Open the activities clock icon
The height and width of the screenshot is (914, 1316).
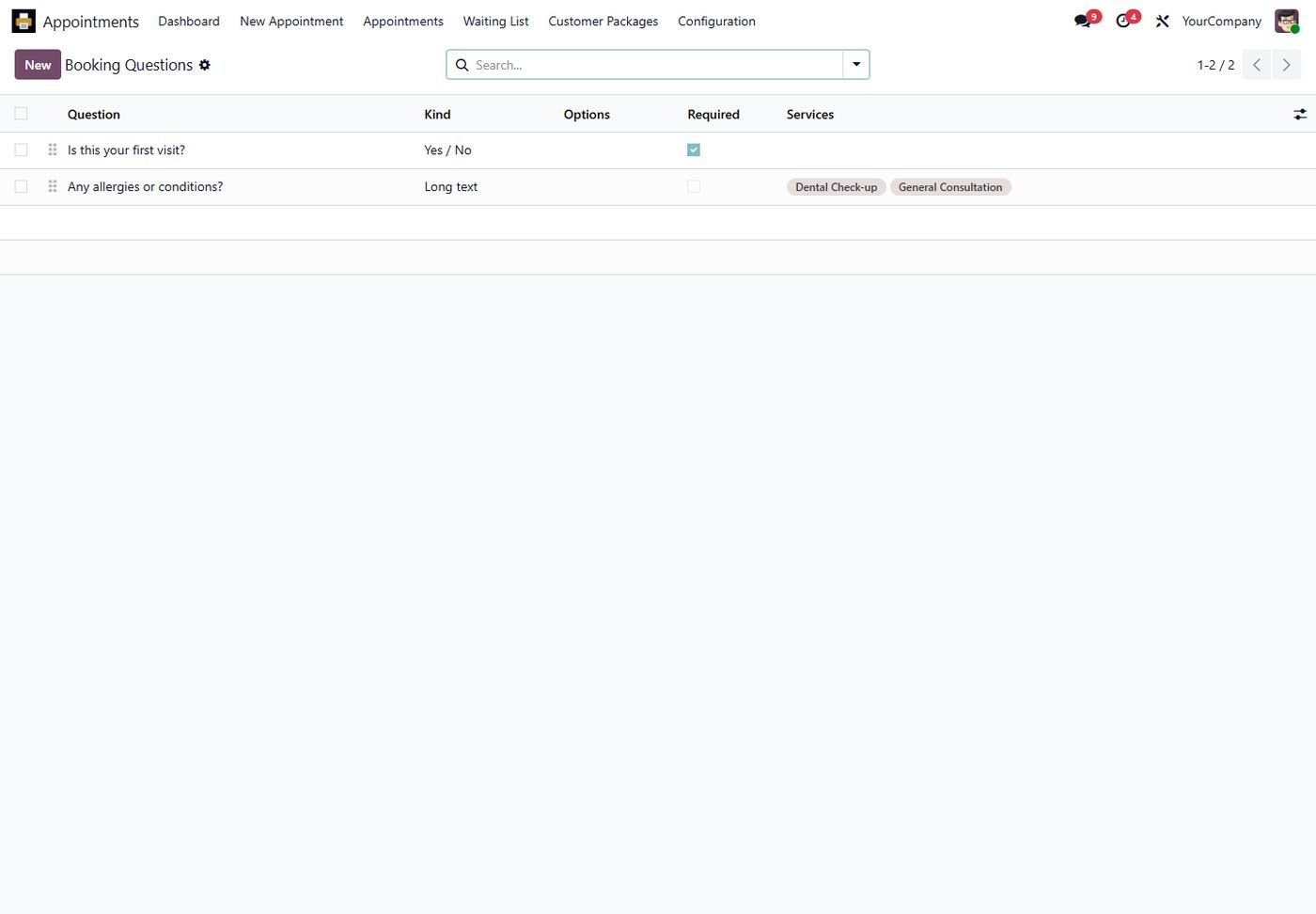tap(1122, 21)
